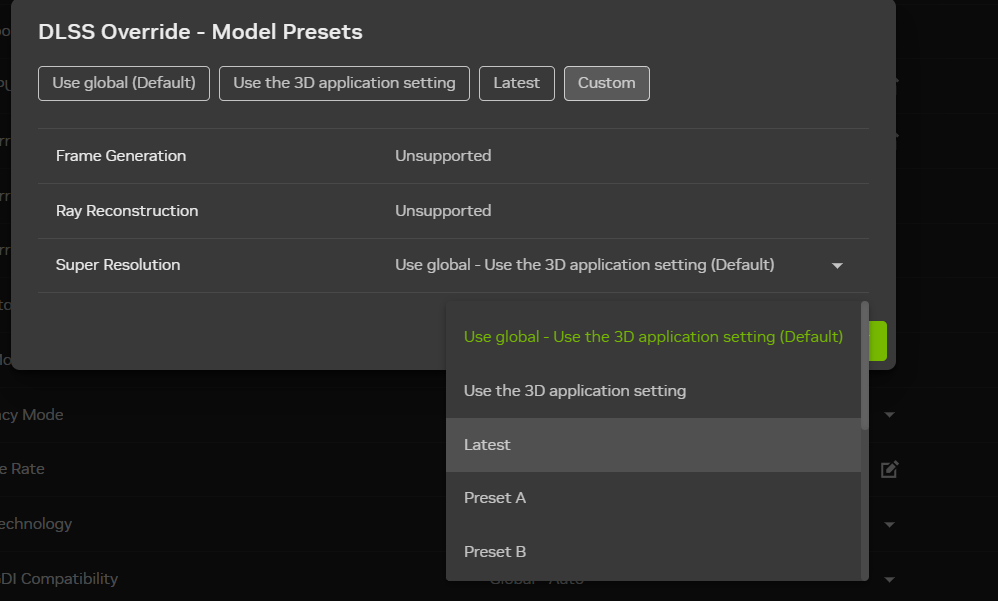Open the dropdown arrow on the Compatibility row
998x601 pixels.
889,579
